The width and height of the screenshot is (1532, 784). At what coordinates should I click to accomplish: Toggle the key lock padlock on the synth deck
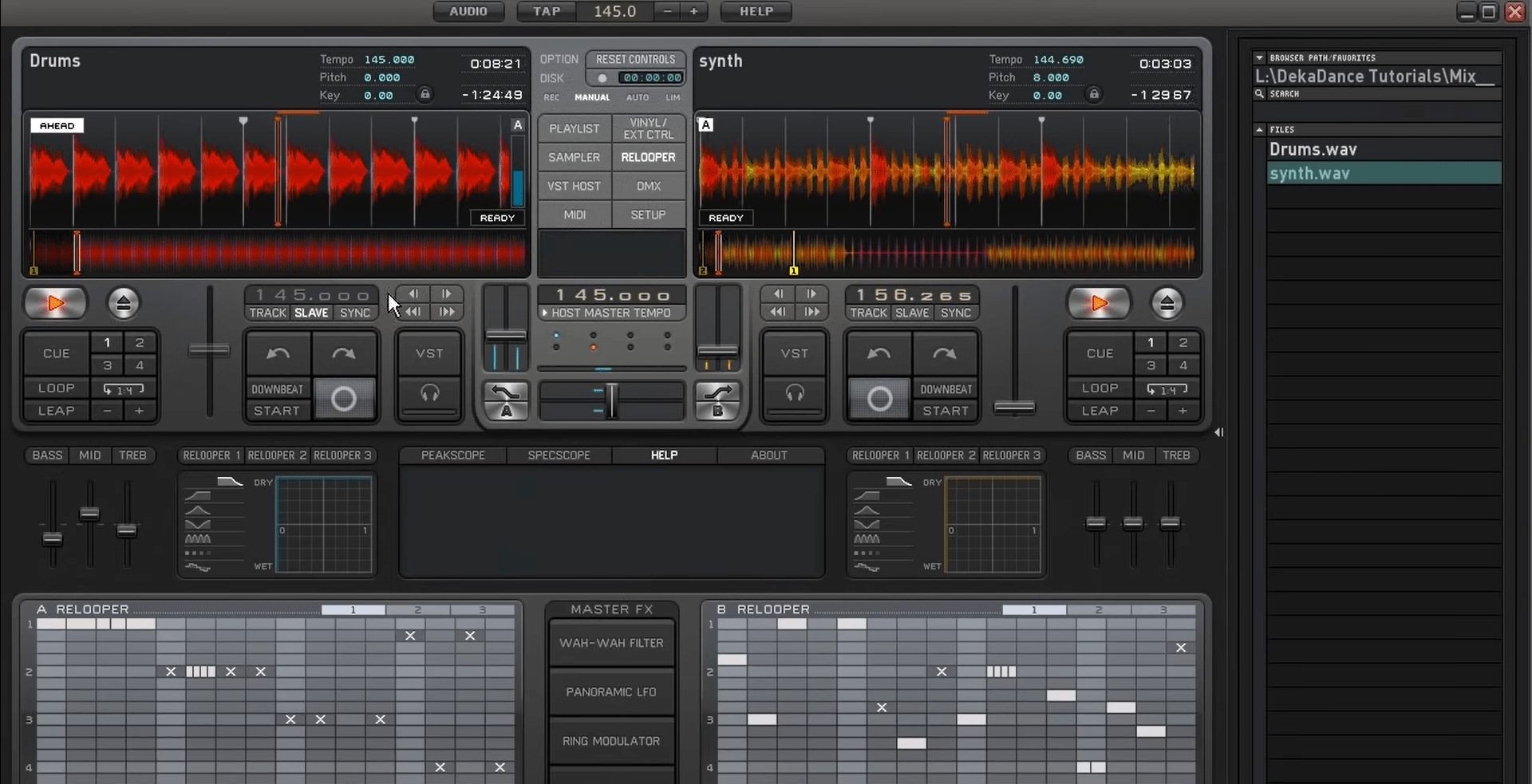click(x=1094, y=94)
